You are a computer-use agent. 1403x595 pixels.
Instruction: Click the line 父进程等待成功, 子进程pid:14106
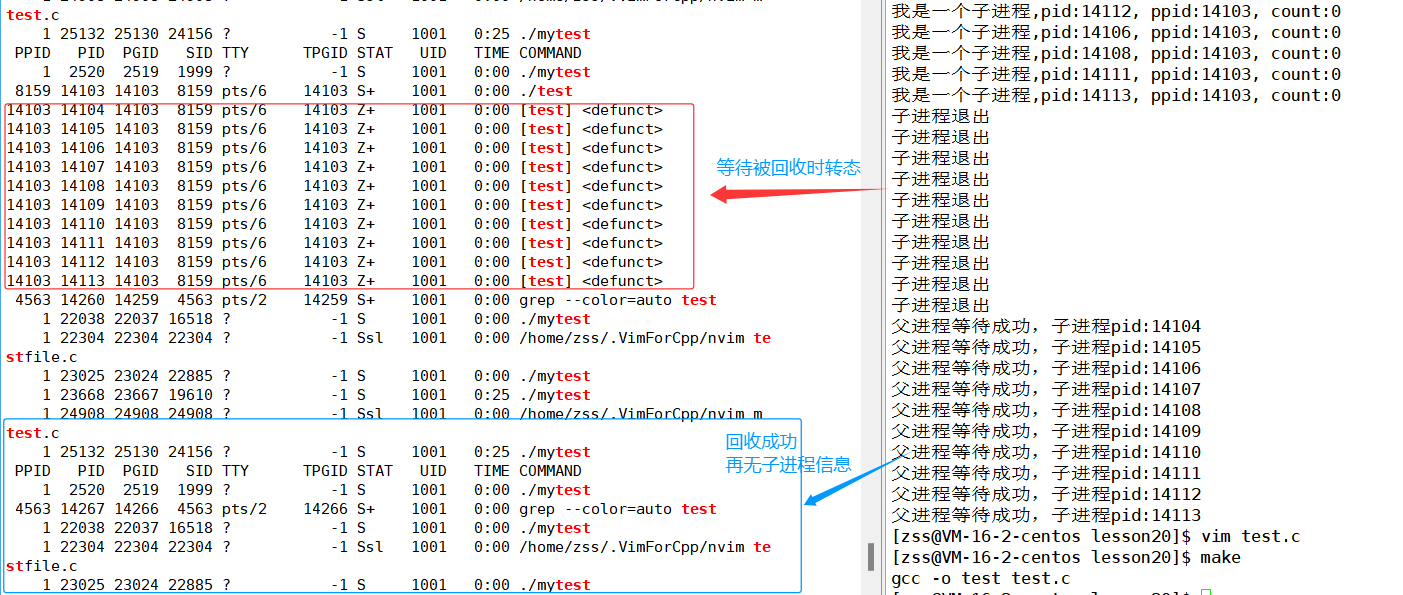1046,368
